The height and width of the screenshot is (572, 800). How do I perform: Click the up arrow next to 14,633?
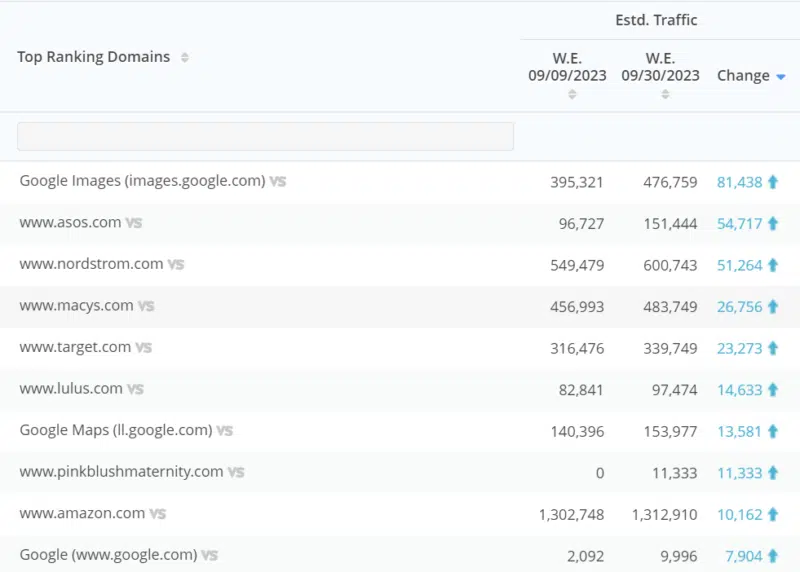(x=773, y=390)
